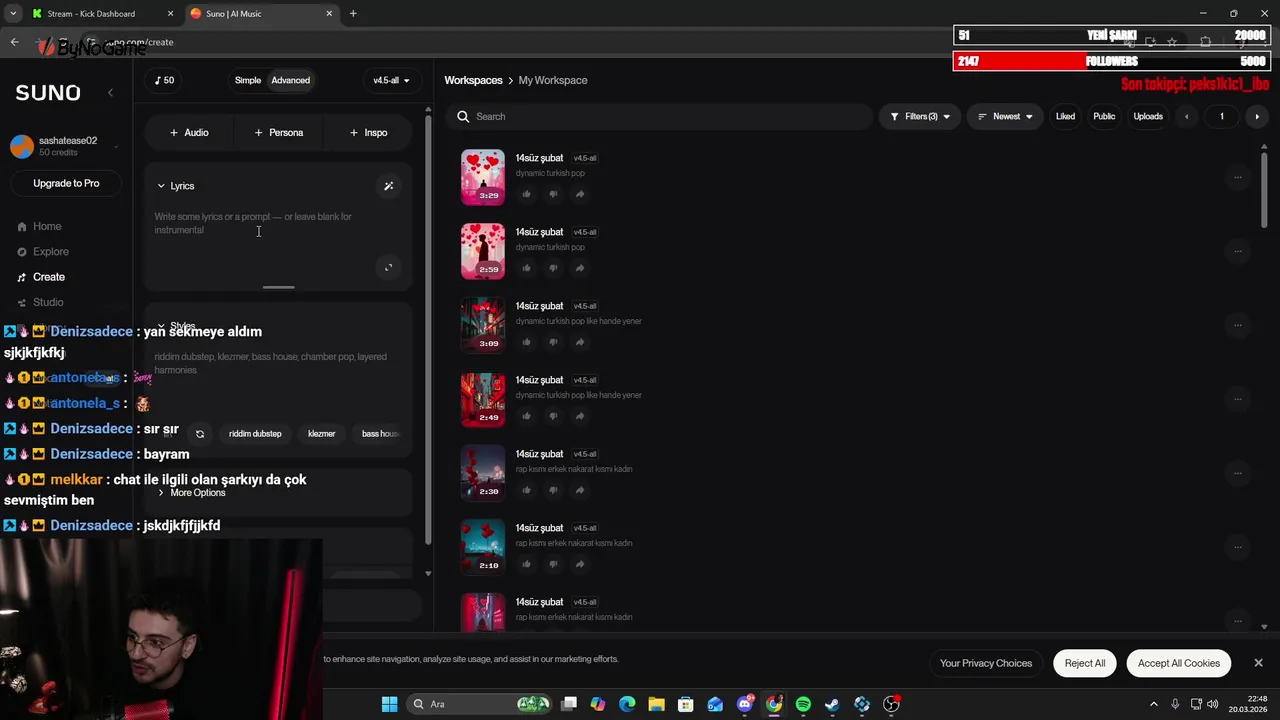Click the lyrics box resize handle bar

click(279, 287)
